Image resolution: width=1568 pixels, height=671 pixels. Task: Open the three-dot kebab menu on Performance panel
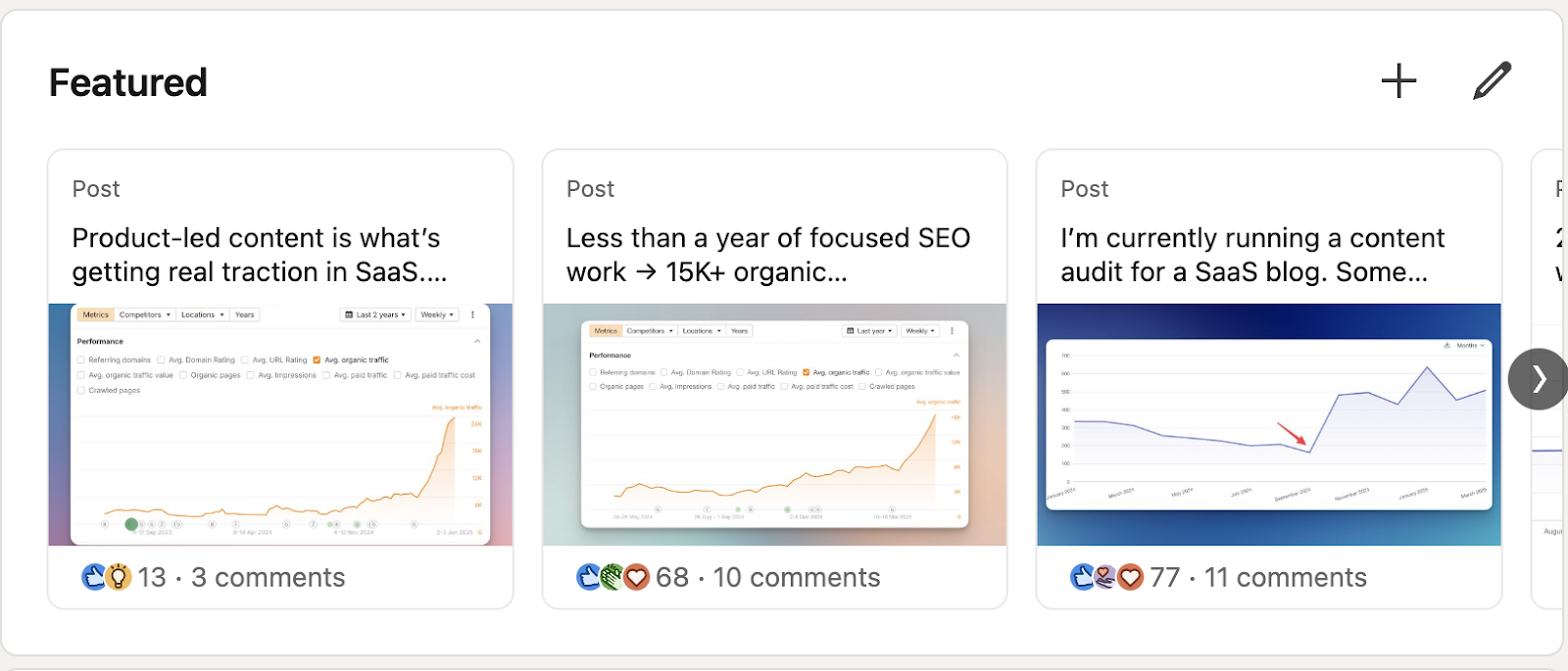point(472,314)
